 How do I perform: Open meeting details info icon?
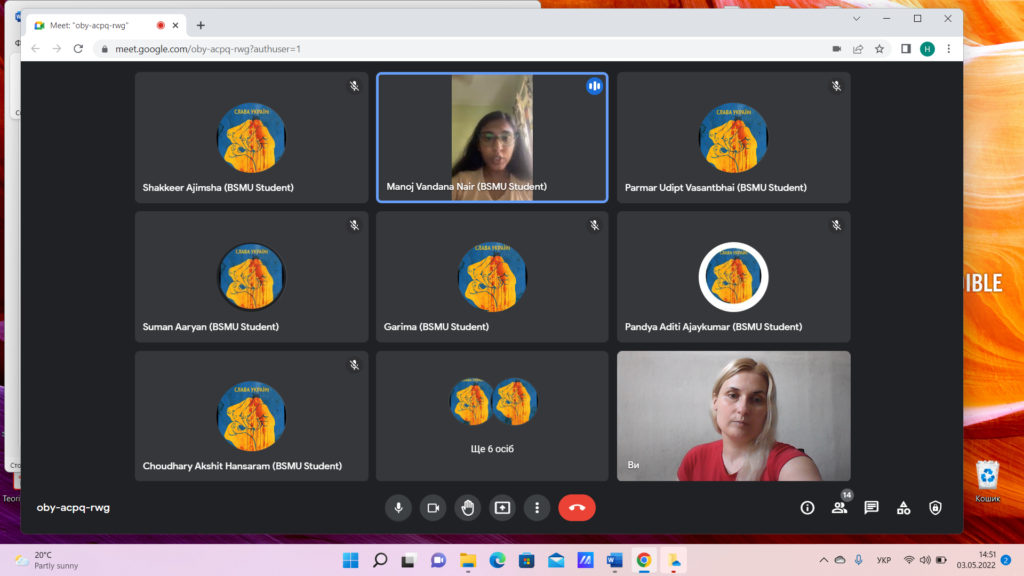tap(807, 508)
